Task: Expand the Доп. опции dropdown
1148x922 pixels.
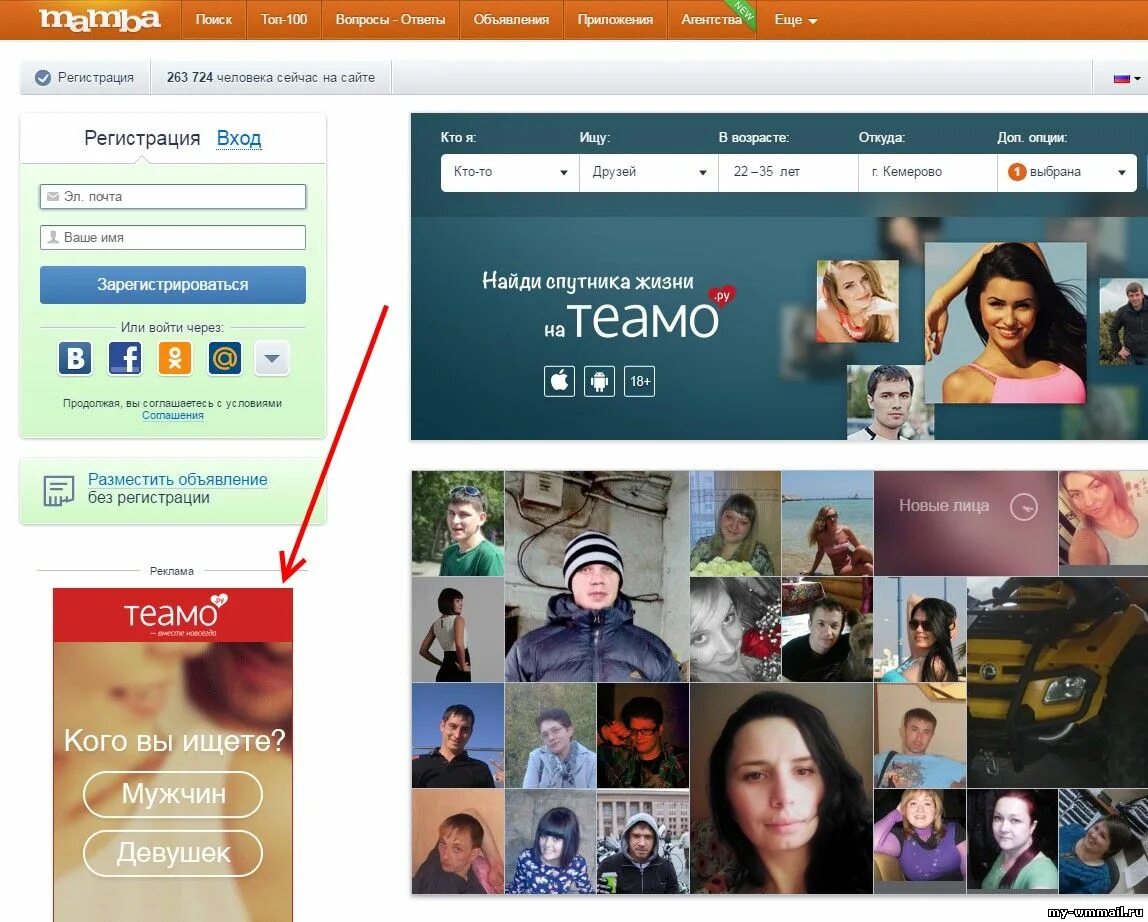Action: point(1067,172)
